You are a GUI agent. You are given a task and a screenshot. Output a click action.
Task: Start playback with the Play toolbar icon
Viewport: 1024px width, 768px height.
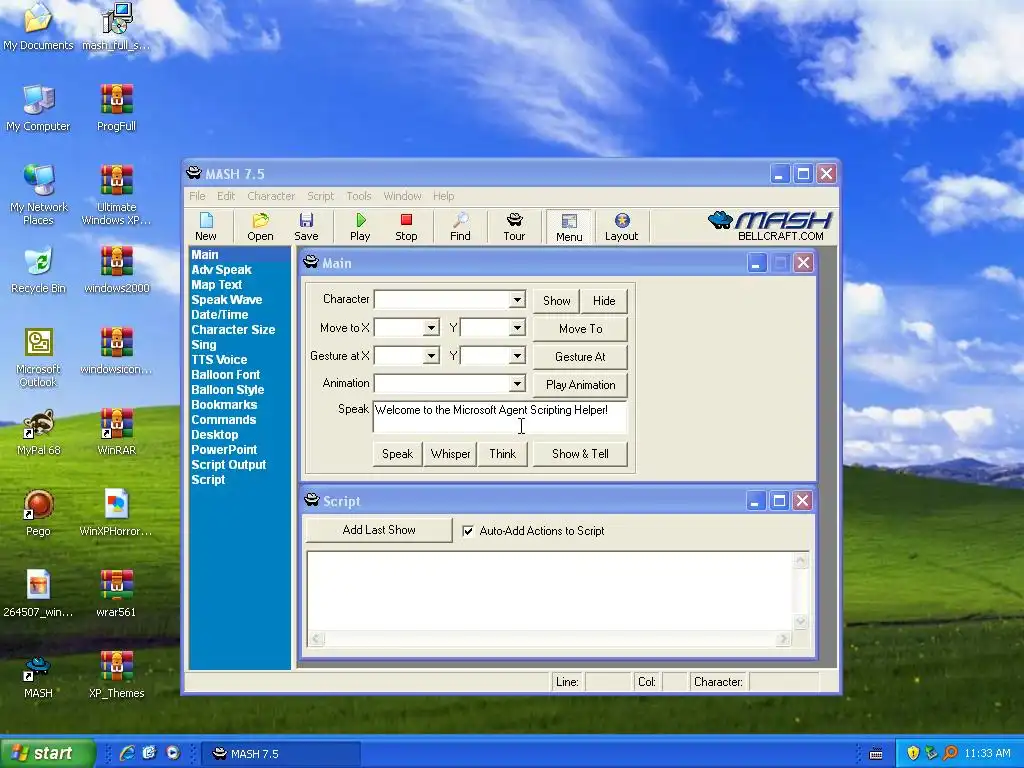tap(360, 226)
